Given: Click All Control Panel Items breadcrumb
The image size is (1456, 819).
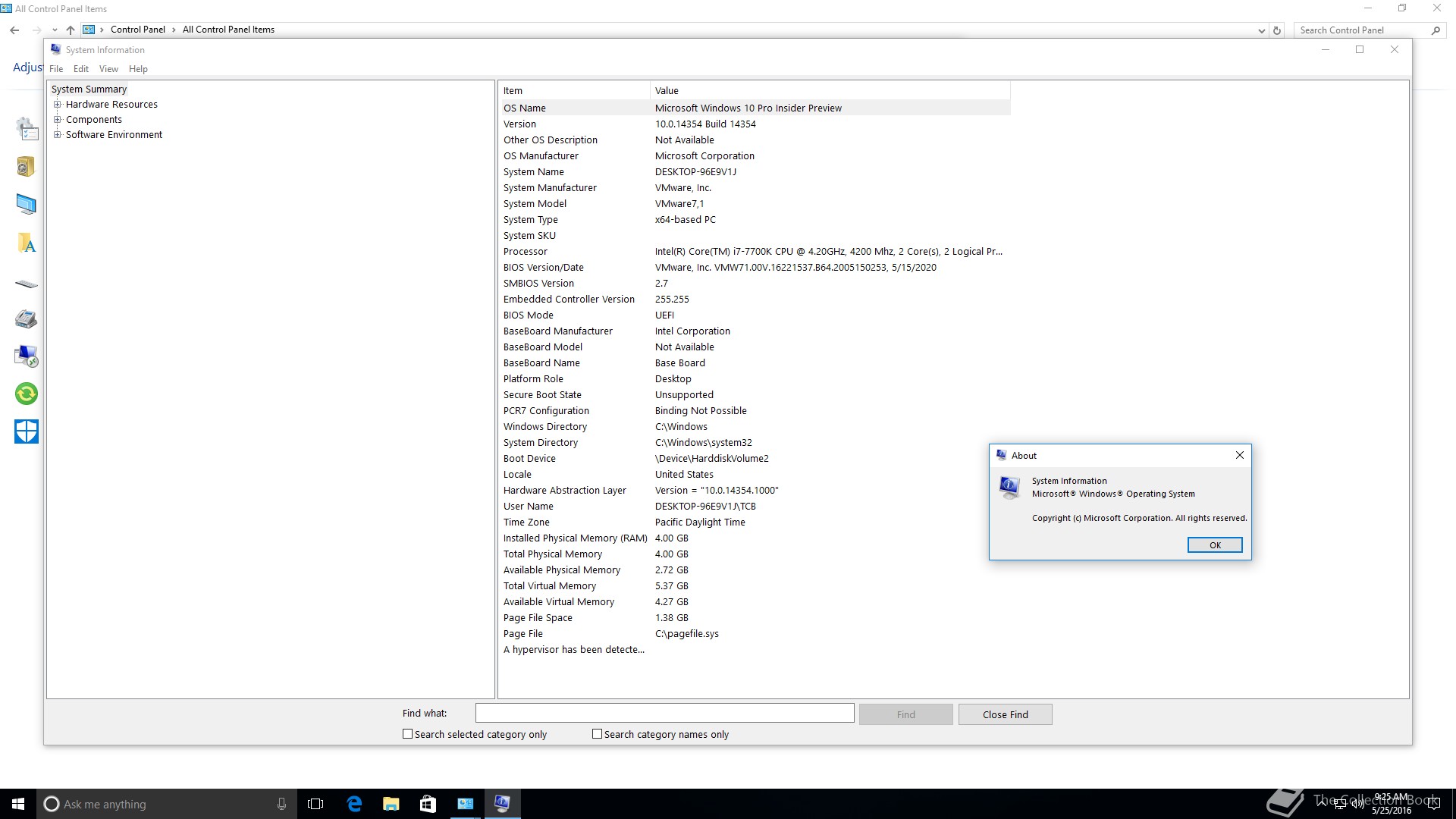Looking at the screenshot, I should pyautogui.click(x=228, y=30).
